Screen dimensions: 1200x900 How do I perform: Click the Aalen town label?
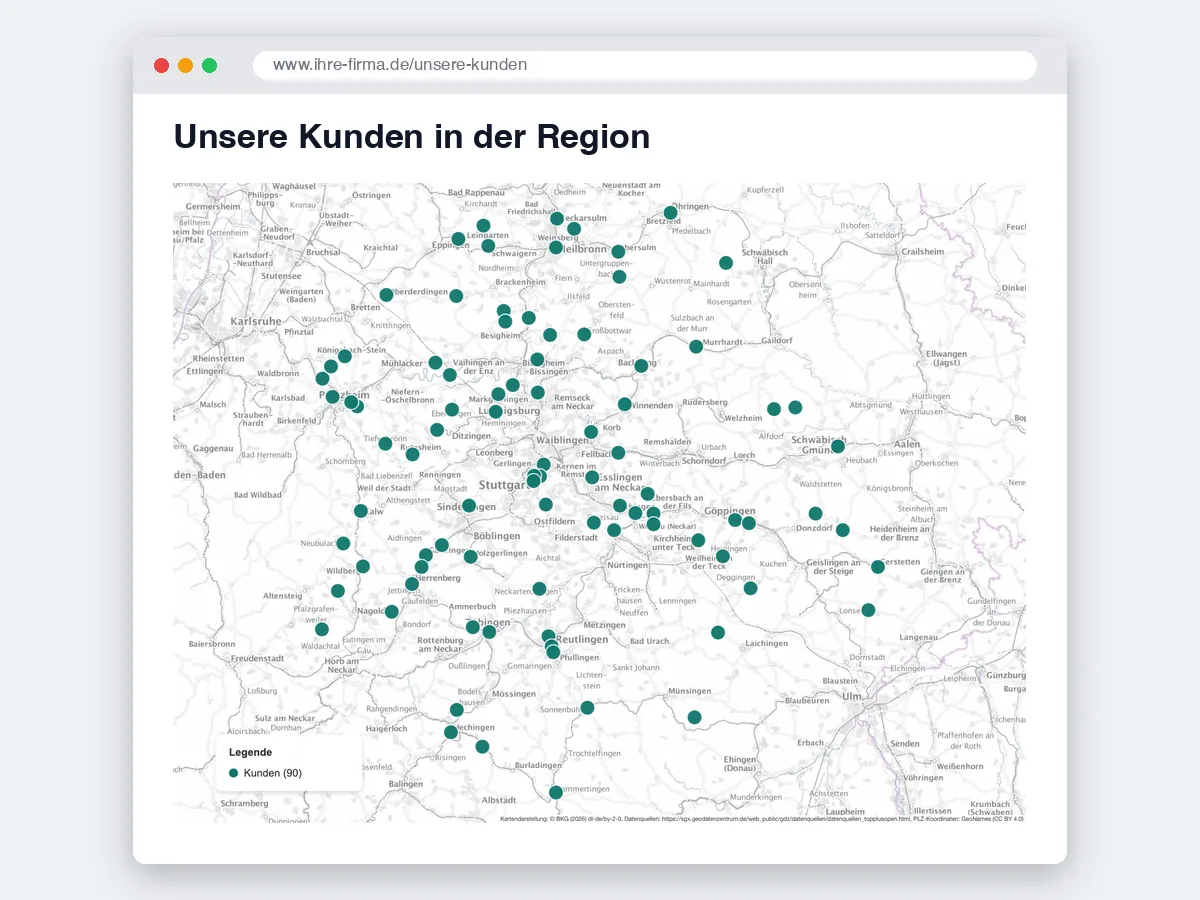click(907, 443)
